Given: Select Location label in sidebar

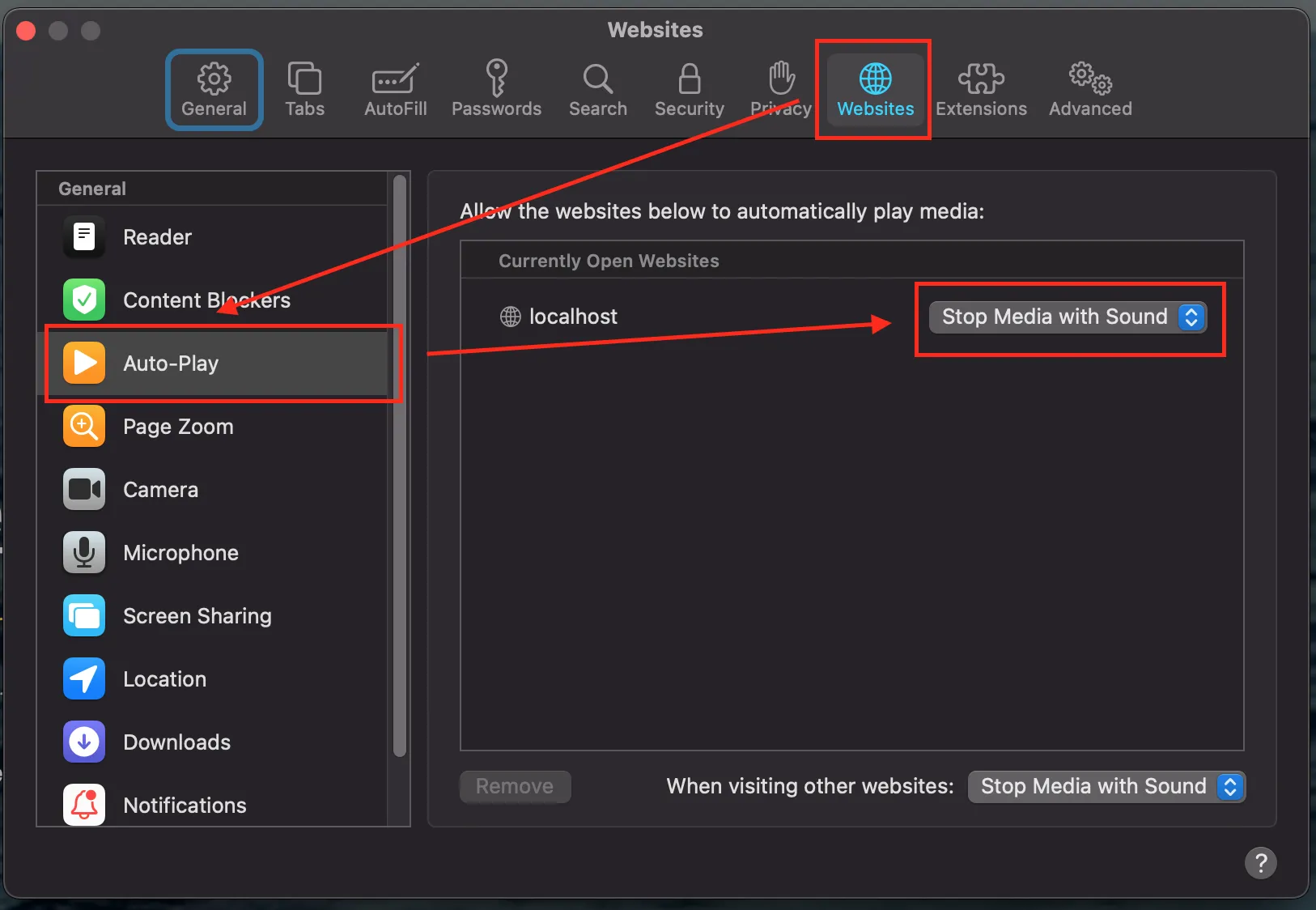Looking at the screenshot, I should (164, 679).
